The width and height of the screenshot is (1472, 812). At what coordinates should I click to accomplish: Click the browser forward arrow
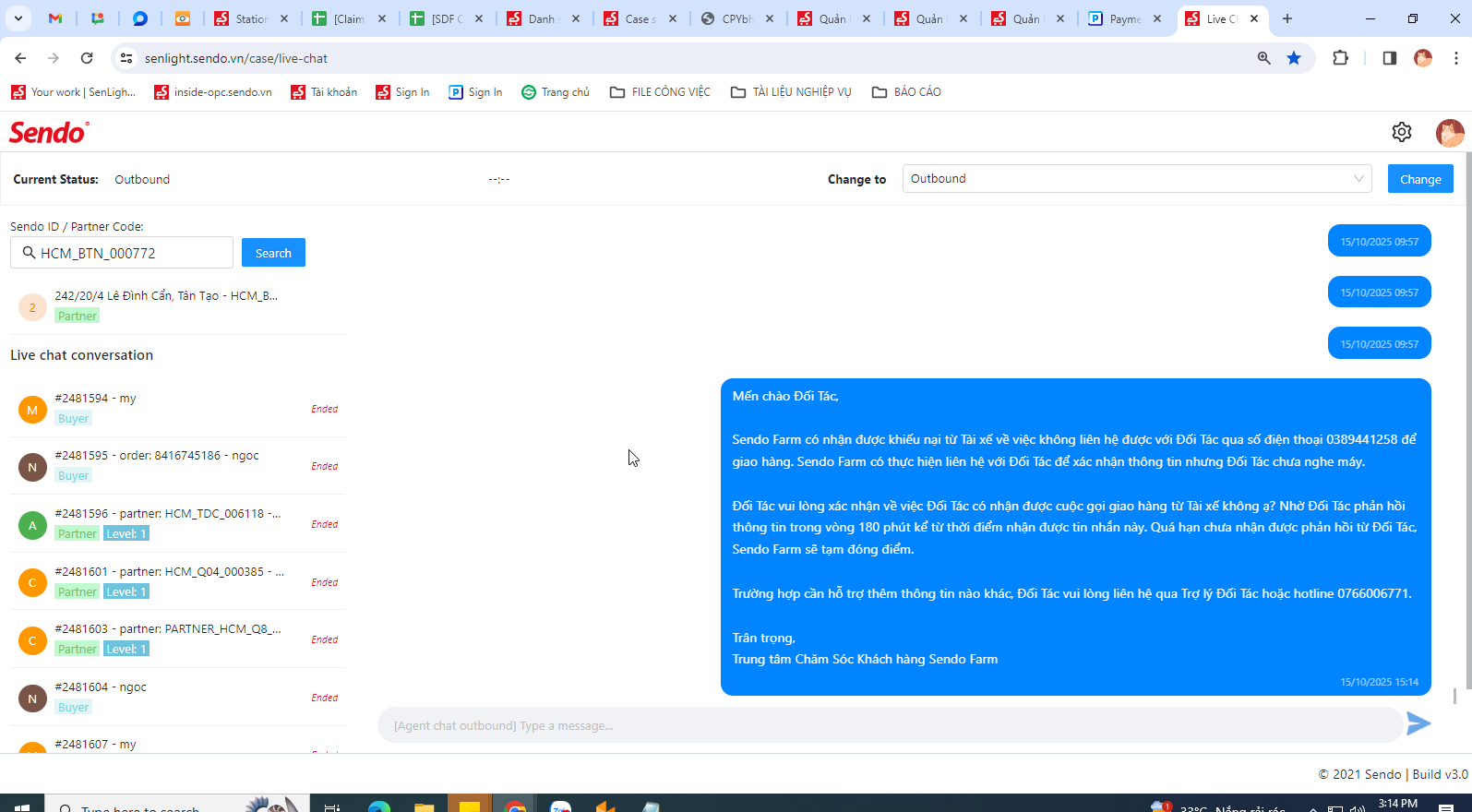pyautogui.click(x=54, y=58)
